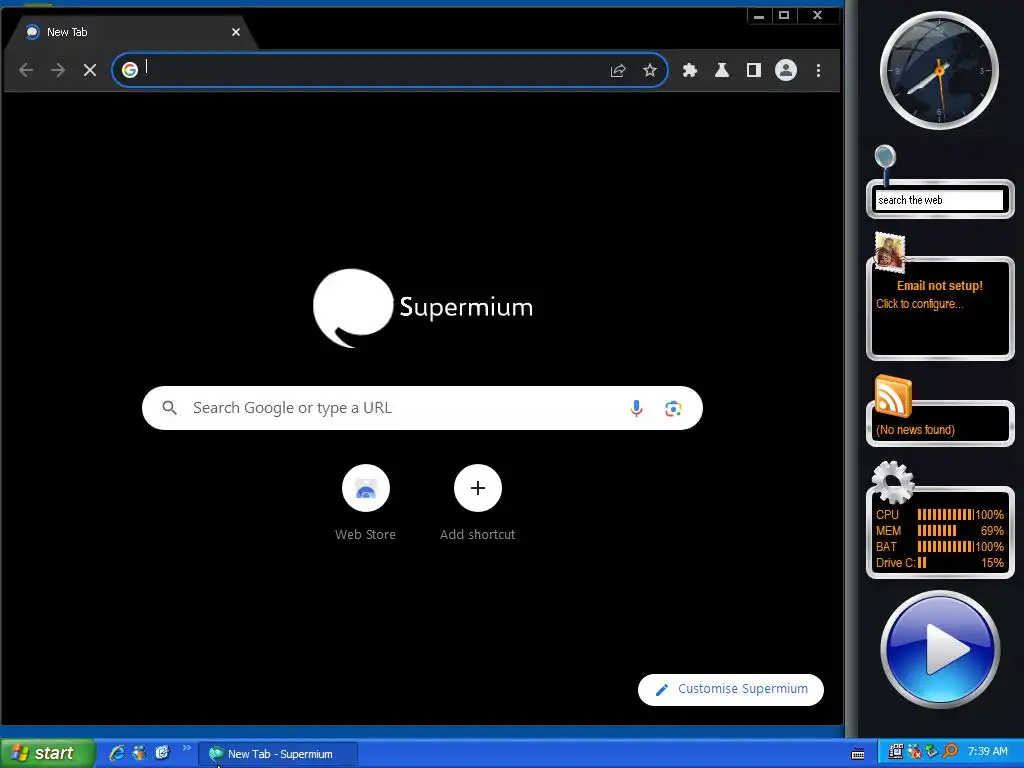Expand the quick launch chevron
The width and height of the screenshot is (1024, 768).
coord(187,748)
